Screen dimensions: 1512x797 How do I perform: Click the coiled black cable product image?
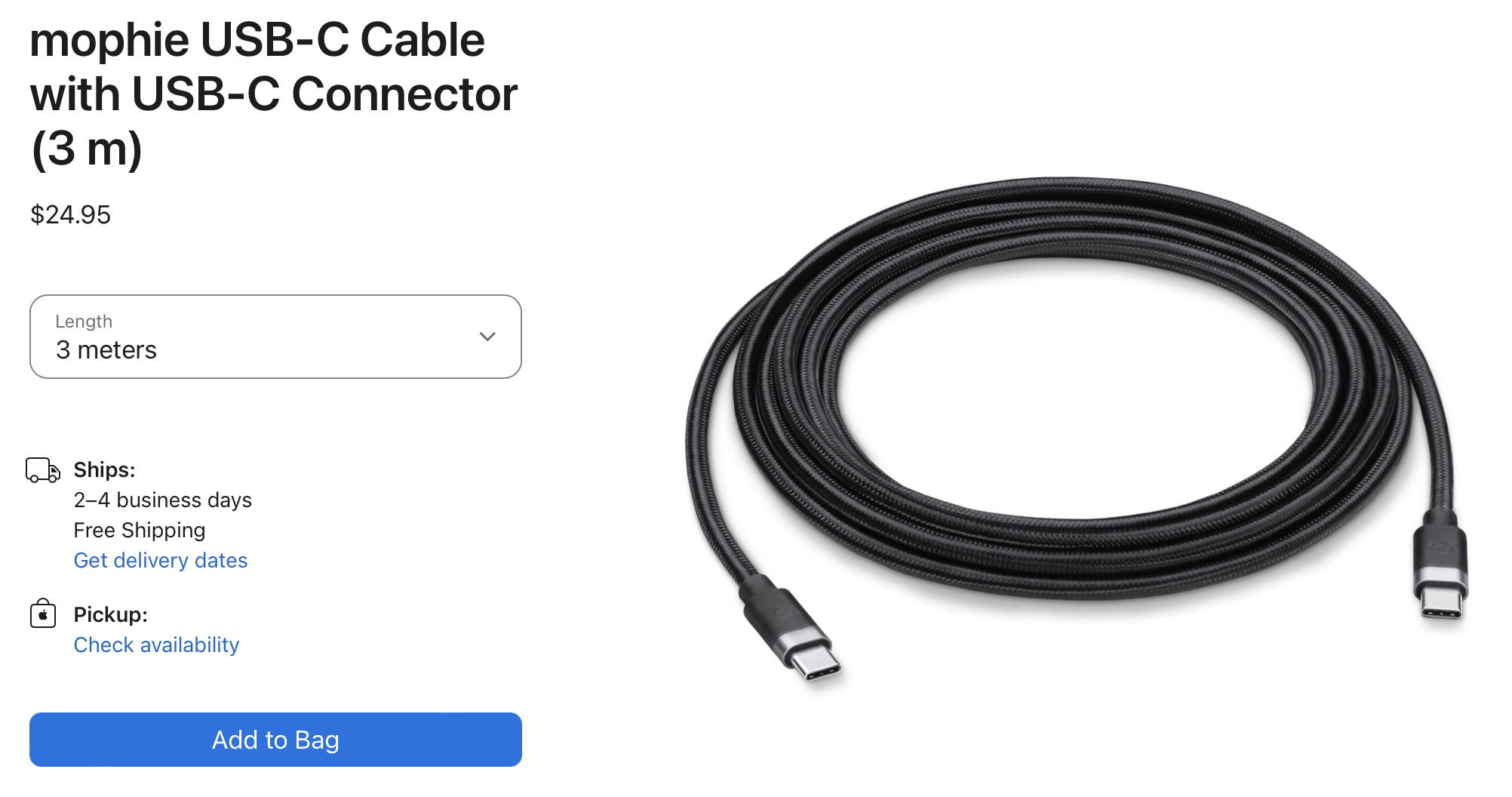point(1077,430)
